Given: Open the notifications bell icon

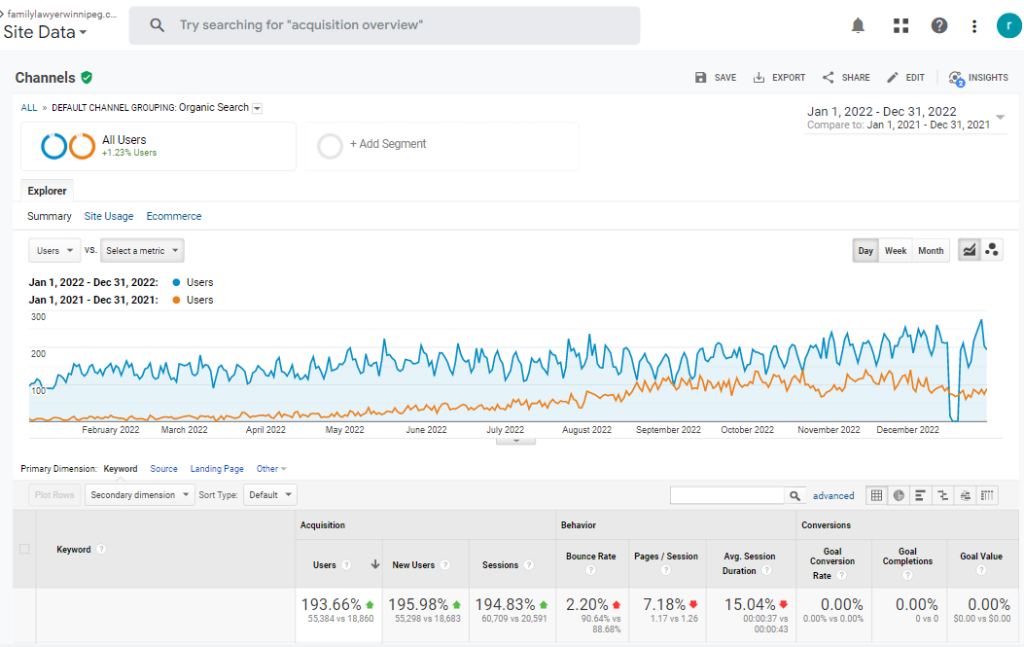Looking at the screenshot, I should [x=858, y=26].
